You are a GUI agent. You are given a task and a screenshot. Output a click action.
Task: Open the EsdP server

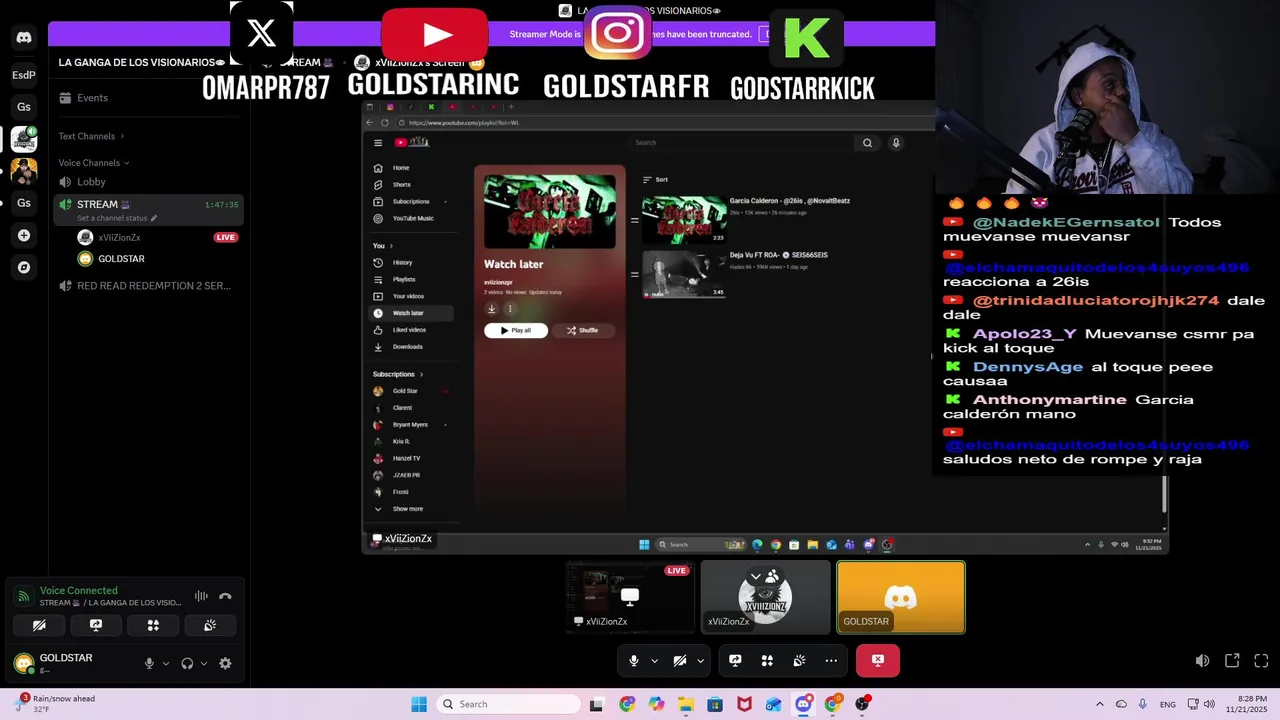pyautogui.click(x=24, y=75)
